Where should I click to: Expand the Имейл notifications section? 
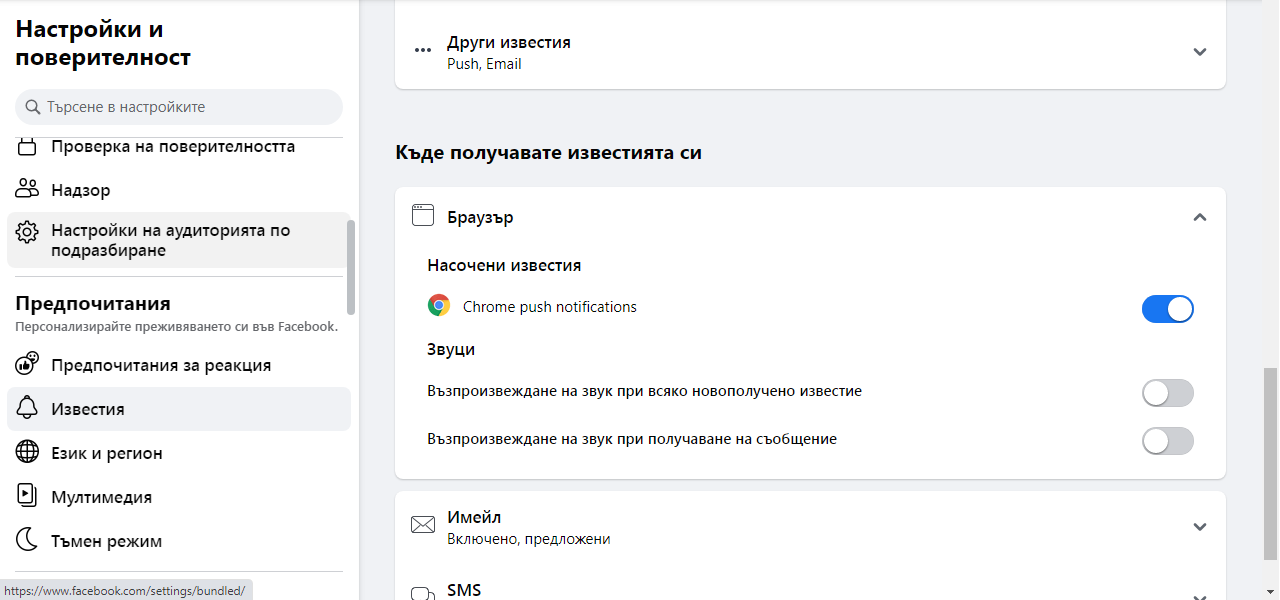click(x=1200, y=527)
